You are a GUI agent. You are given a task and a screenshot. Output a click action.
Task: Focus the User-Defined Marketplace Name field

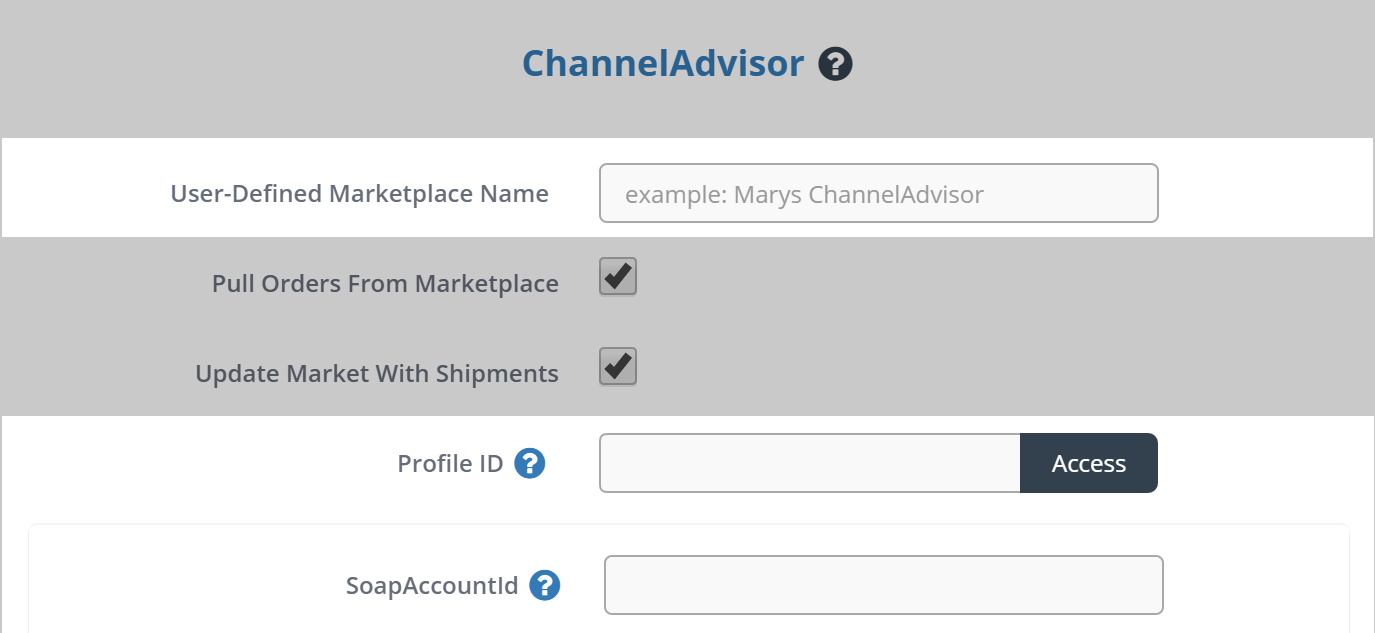[x=879, y=193]
